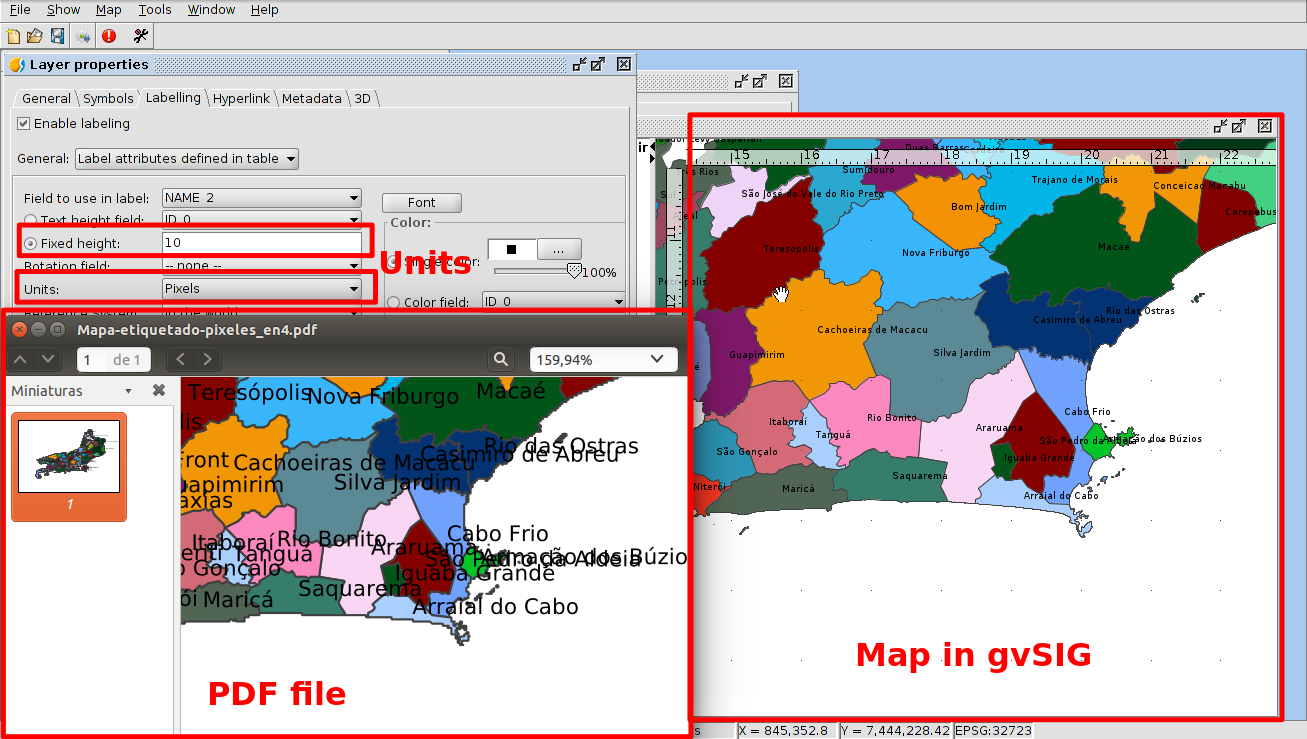Switch to the Symbols tab
Screen dimensions: 1307x739
point(108,98)
